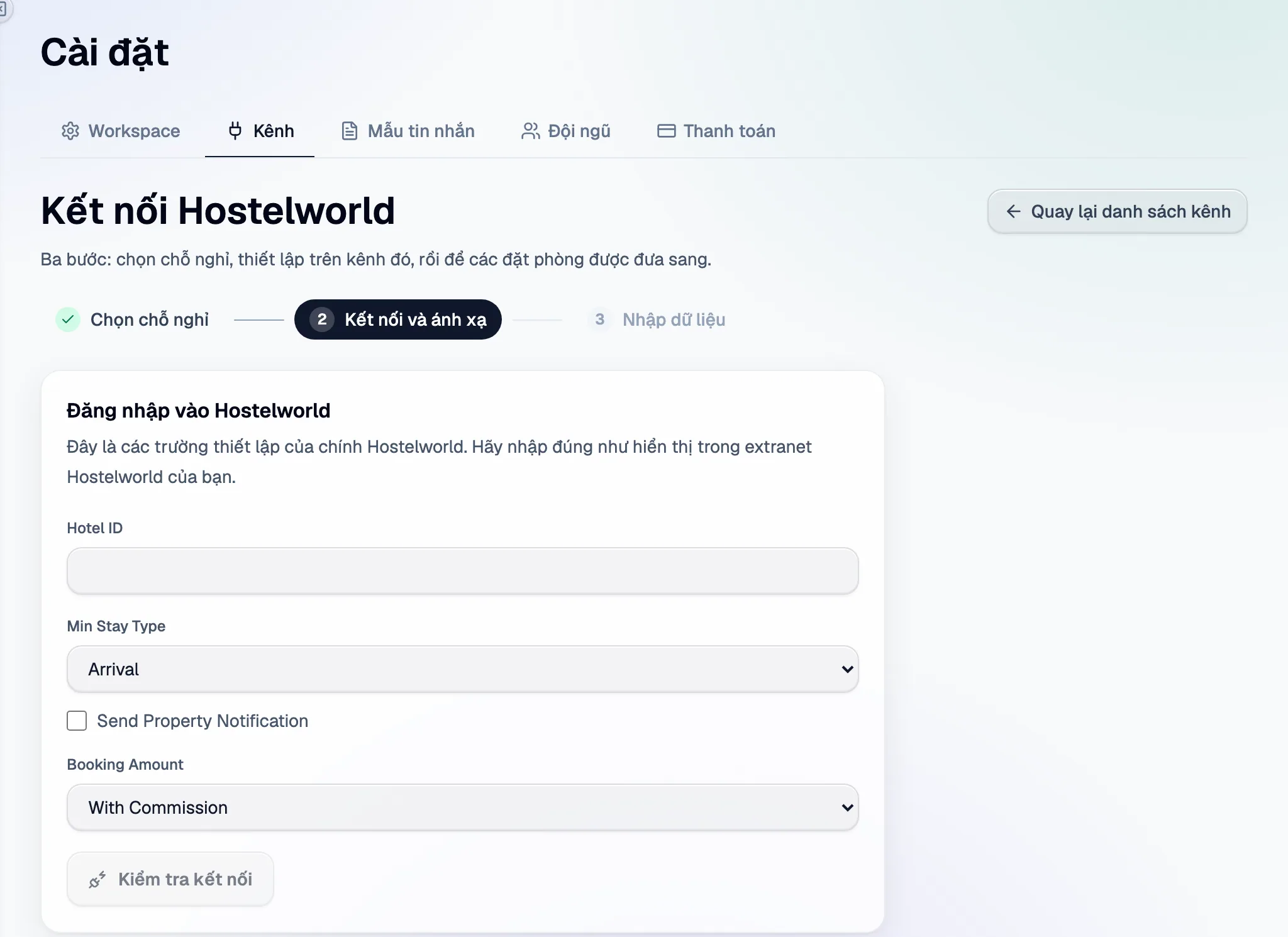Screen dimensions: 1288x937
Task: Open the Booking Amount dropdown
Action: [x=463, y=807]
